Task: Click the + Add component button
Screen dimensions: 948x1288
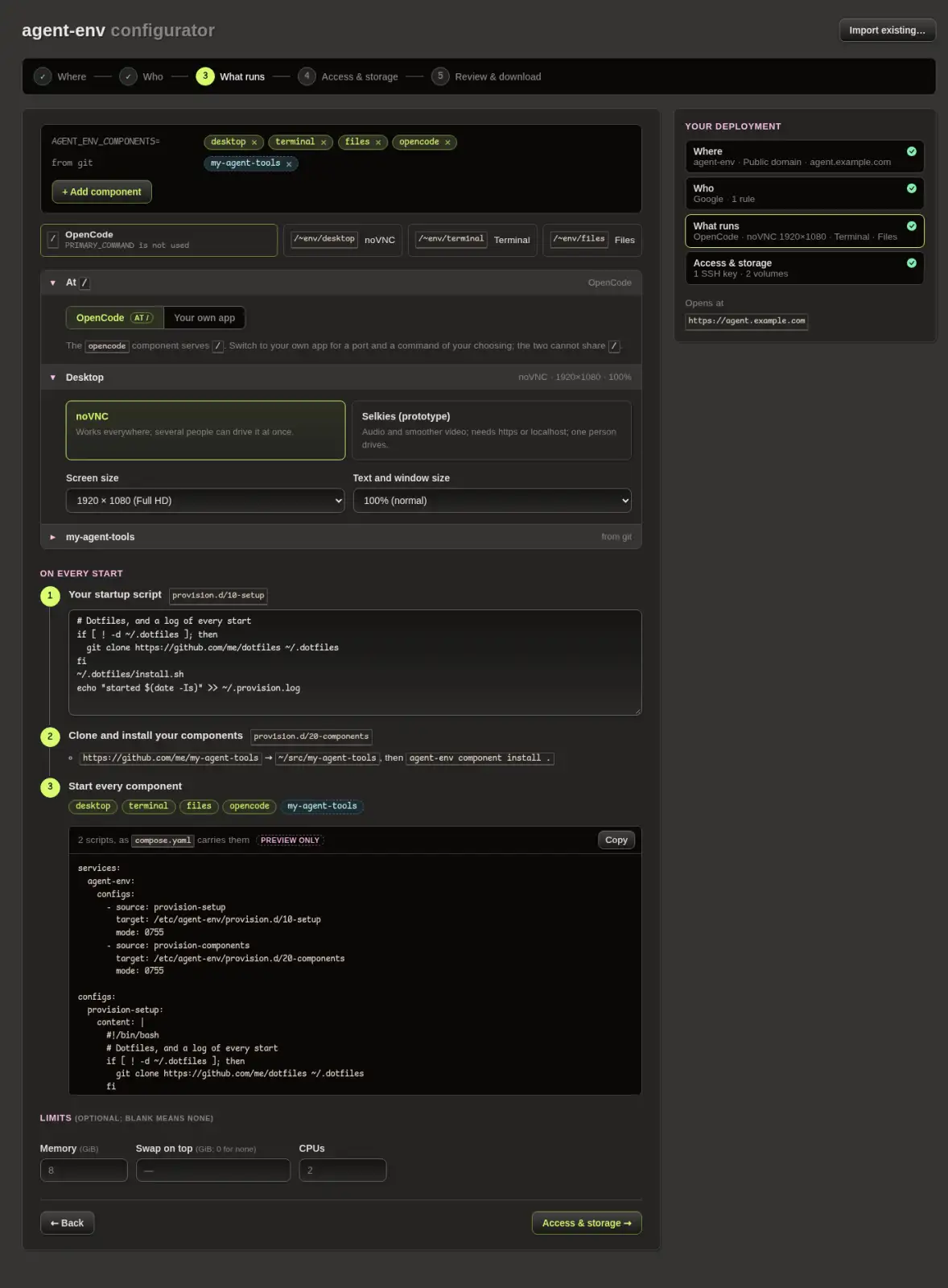Action: pos(101,192)
